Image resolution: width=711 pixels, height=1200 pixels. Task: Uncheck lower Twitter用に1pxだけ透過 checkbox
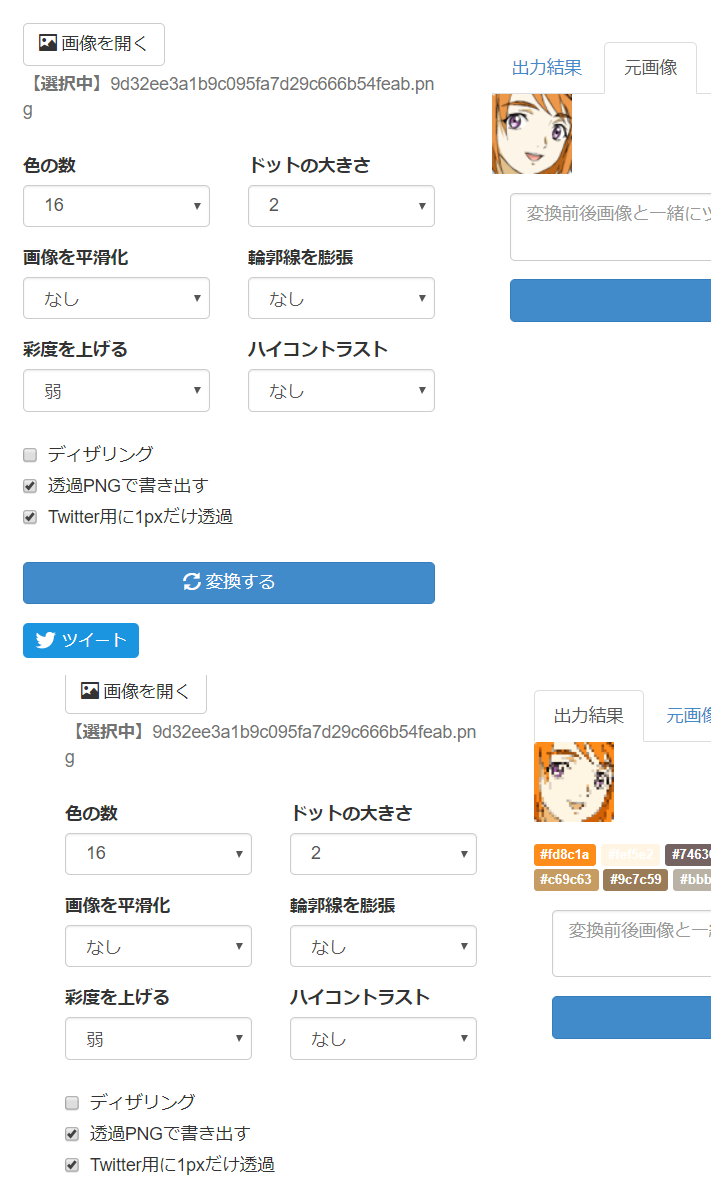72,1166
